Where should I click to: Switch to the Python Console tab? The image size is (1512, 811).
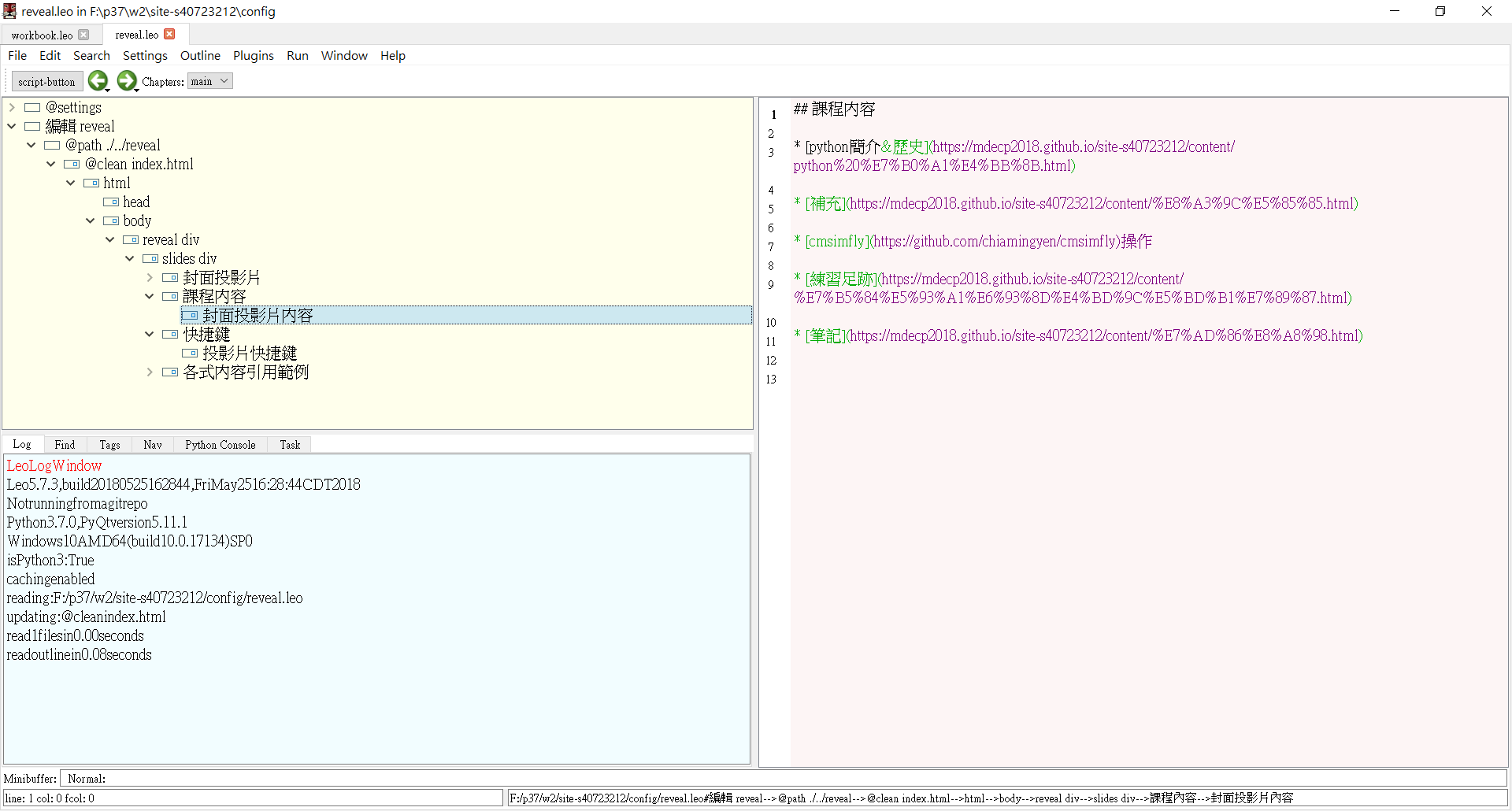[220, 445]
